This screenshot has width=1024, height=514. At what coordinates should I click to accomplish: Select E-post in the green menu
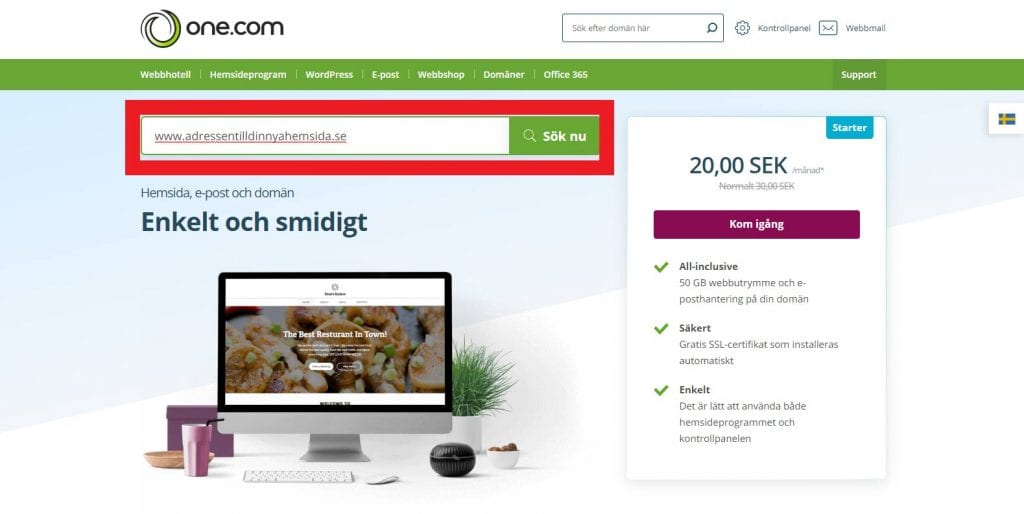tap(385, 74)
